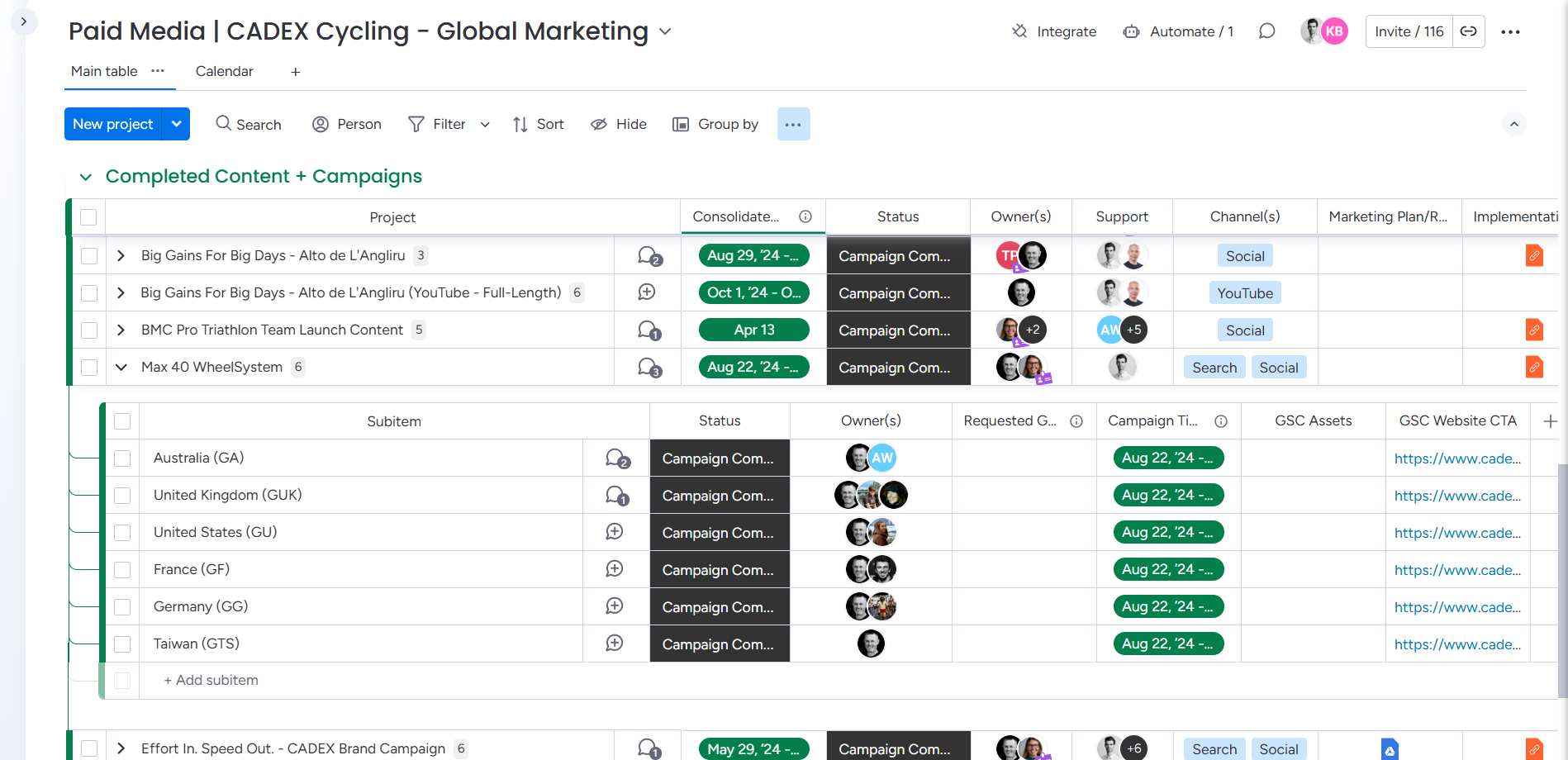Select all projects header checkbox
This screenshot has width=1568, height=760.
click(x=88, y=217)
